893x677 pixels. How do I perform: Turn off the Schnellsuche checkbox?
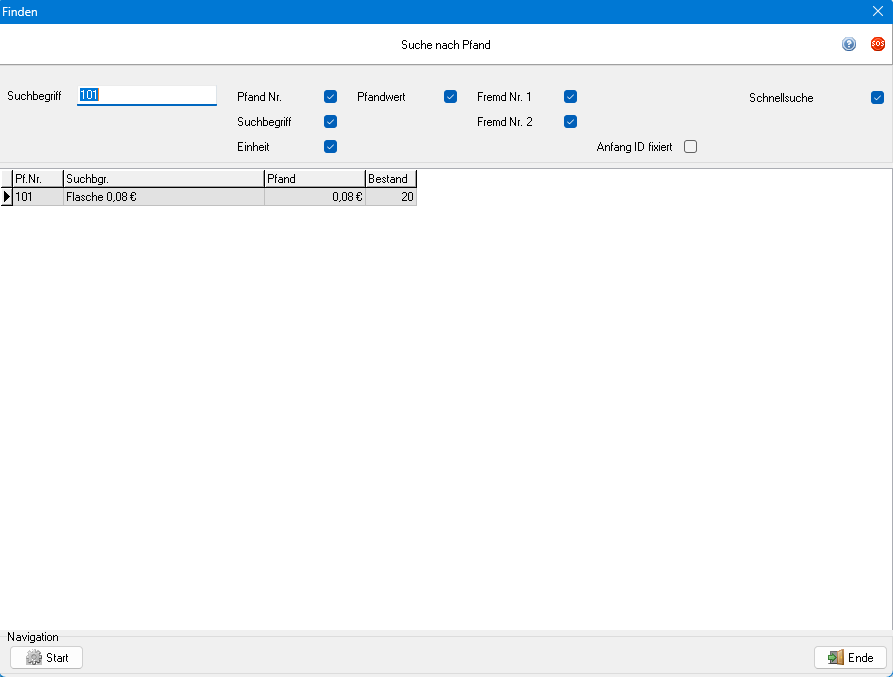877,98
